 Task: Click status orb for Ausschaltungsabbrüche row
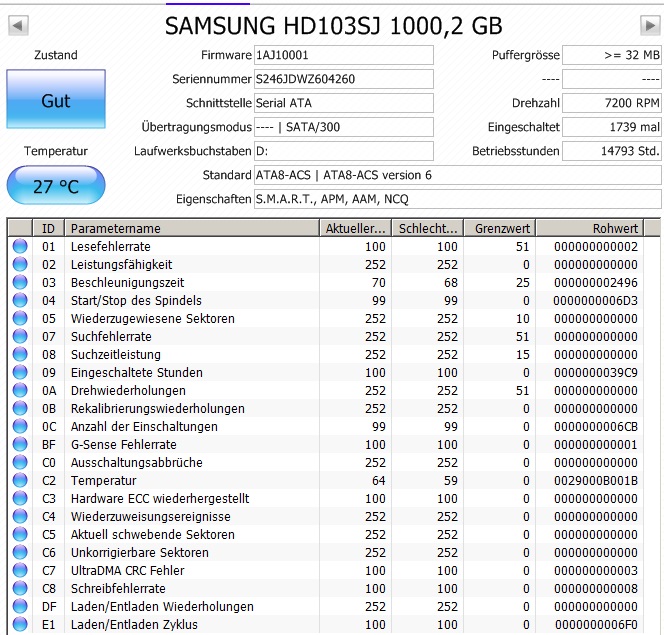[x=20, y=462]
